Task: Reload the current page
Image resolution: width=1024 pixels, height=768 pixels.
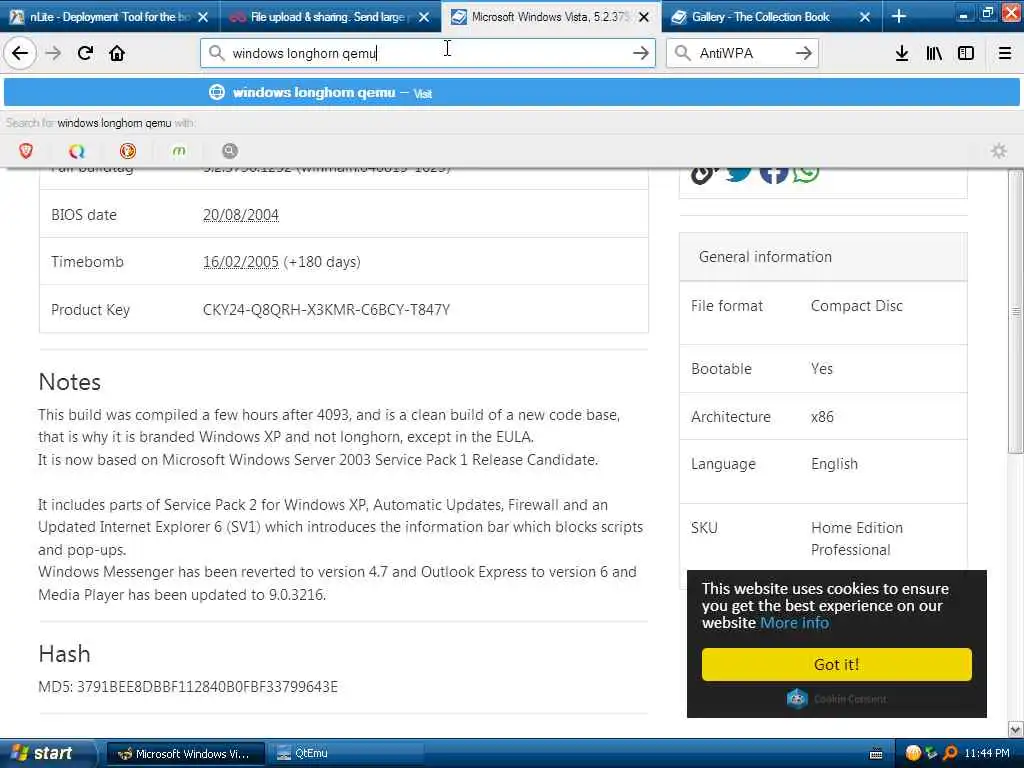Action: [x=86, y=54]
